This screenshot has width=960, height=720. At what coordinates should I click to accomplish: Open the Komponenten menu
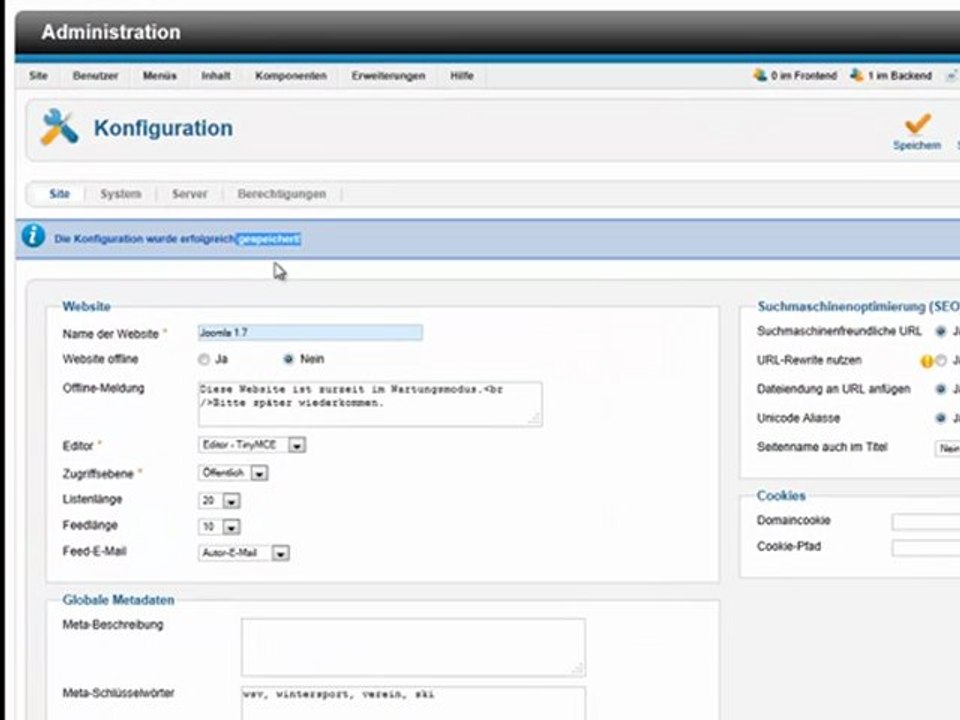click(291, 76)
